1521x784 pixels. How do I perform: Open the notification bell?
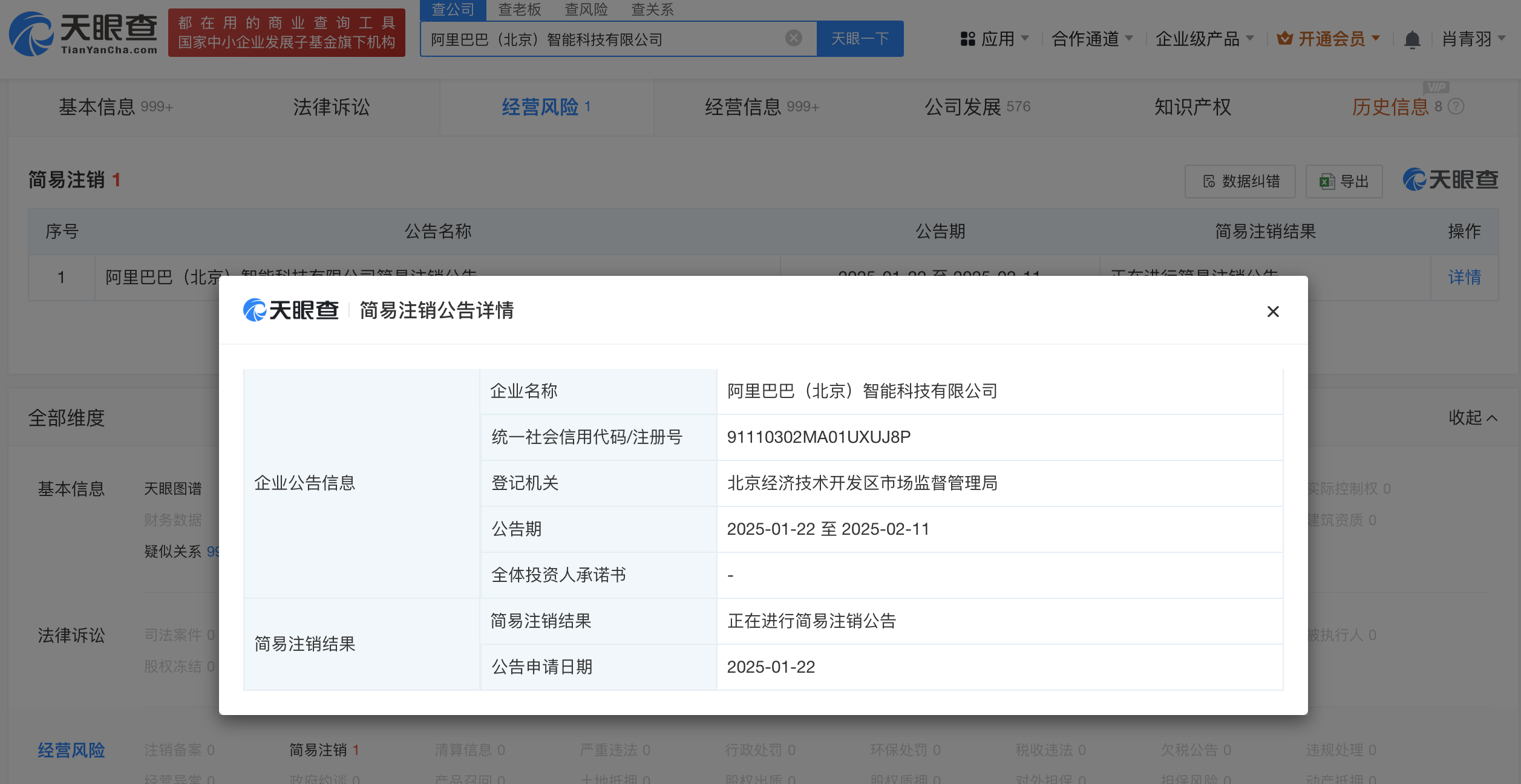[1412, 40]
